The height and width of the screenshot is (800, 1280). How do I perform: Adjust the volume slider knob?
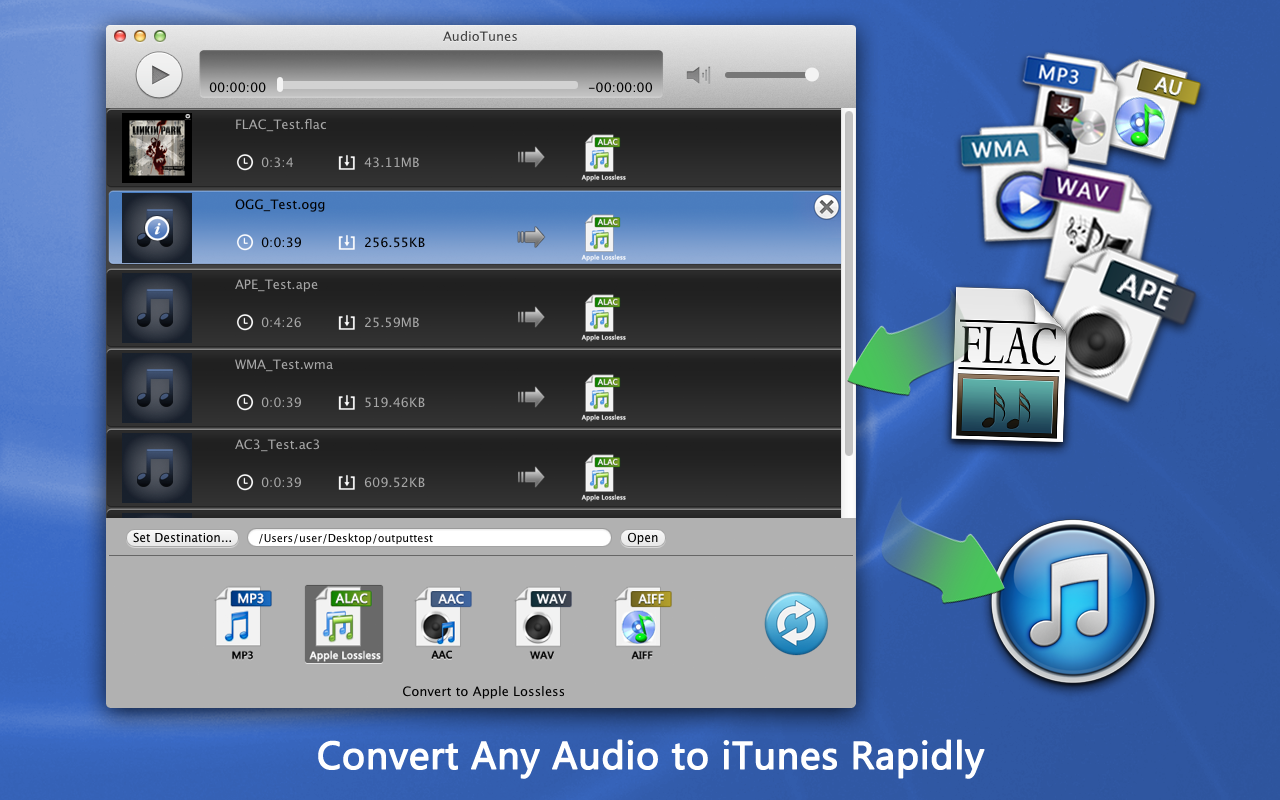click(x=812, y=75)
